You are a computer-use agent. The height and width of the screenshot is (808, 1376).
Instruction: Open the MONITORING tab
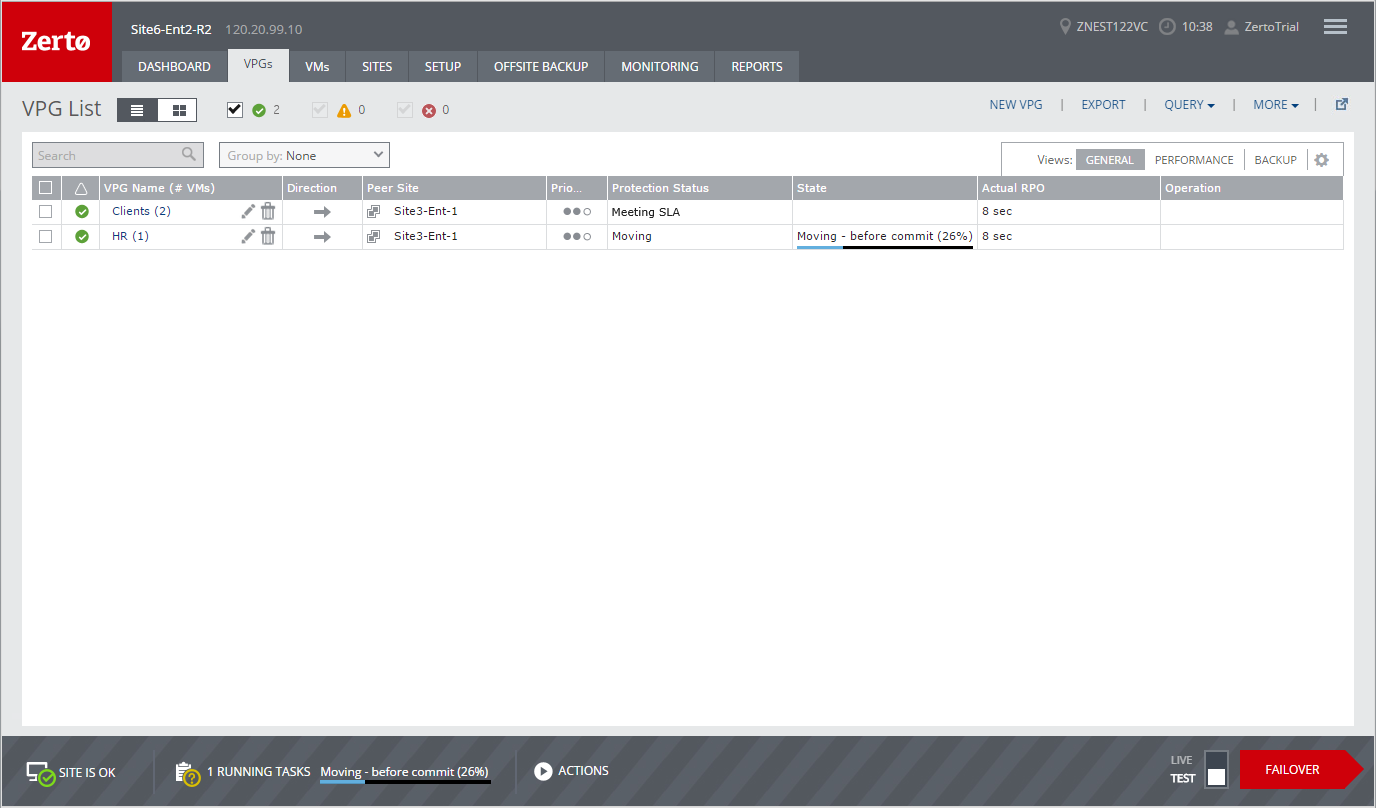click(x=660, y=66)
